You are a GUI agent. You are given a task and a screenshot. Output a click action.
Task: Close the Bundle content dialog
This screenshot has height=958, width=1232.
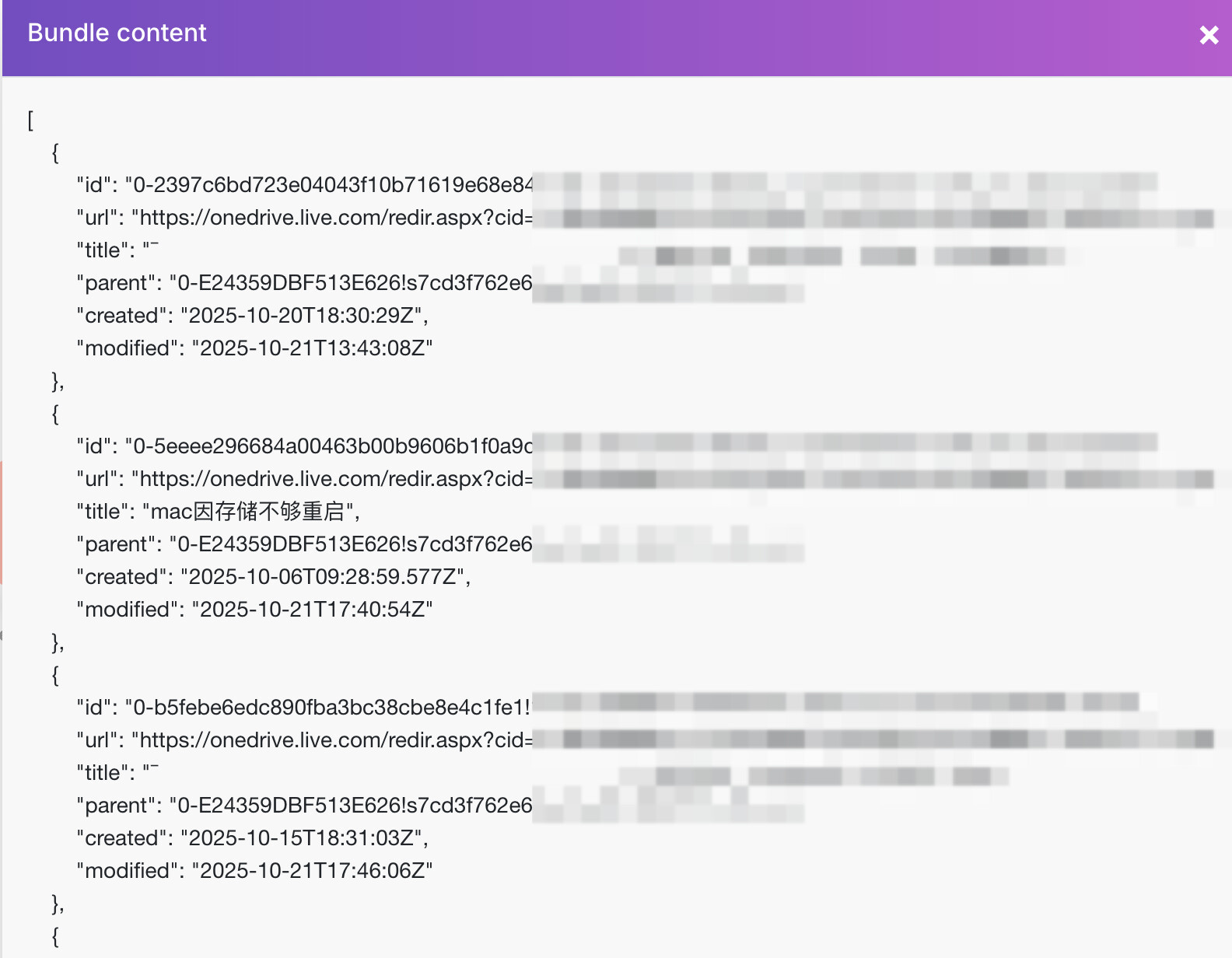[1209, 35]
